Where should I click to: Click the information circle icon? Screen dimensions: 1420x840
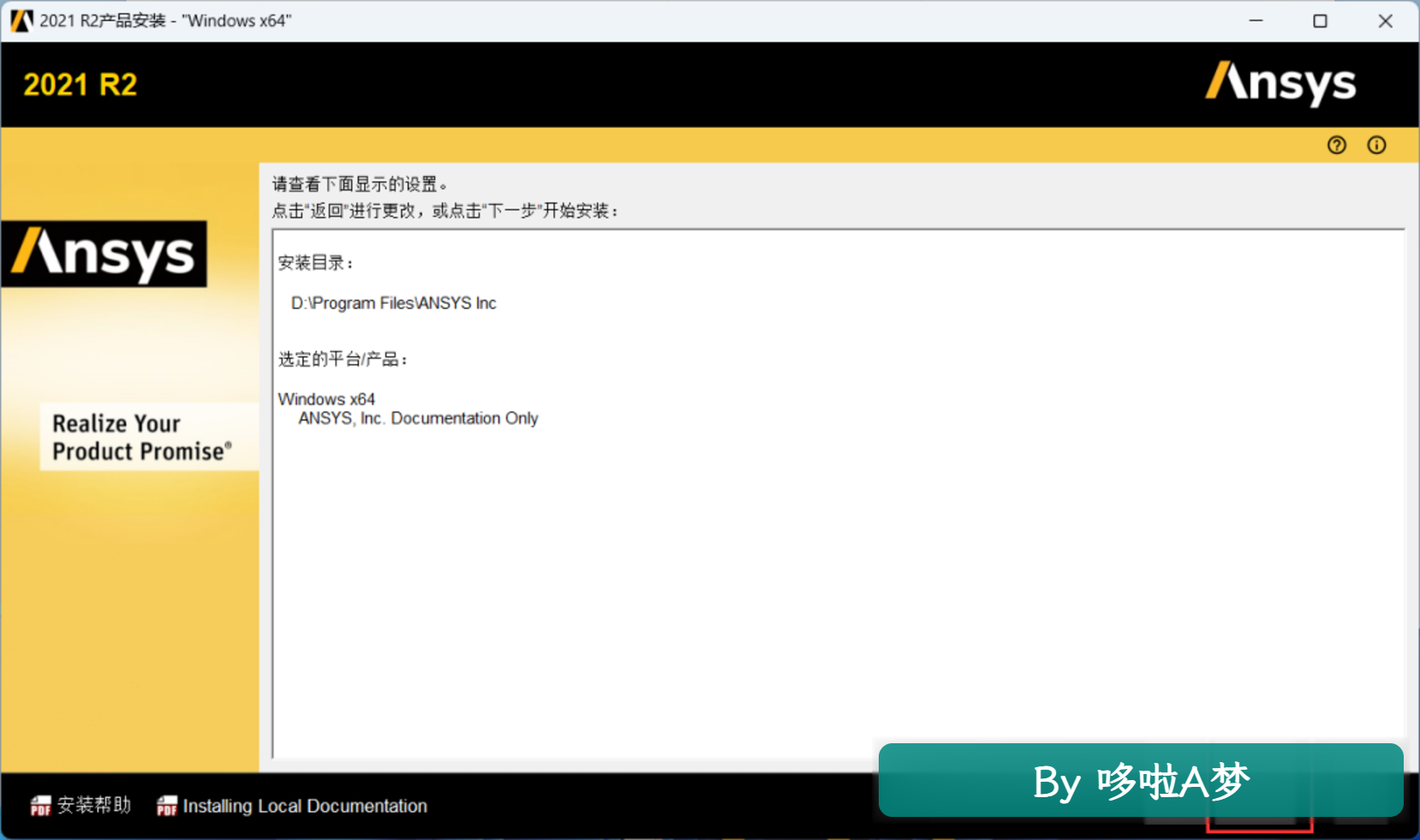coord(1376,145)
